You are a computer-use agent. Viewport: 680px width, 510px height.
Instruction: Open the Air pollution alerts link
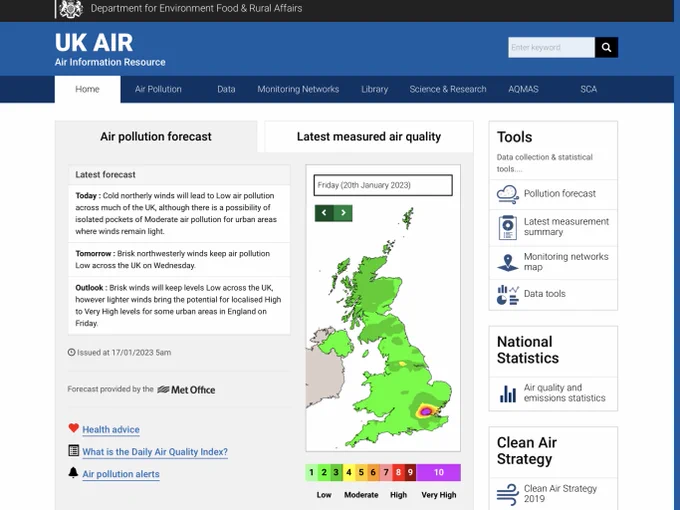[121, 474]
